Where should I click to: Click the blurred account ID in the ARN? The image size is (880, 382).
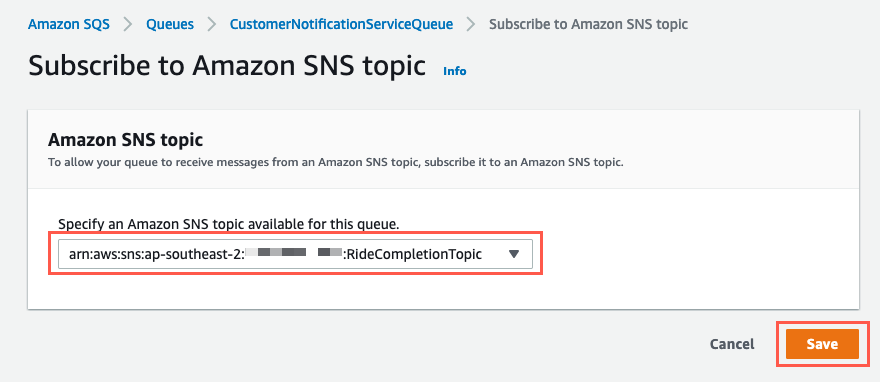click(294, 254)
